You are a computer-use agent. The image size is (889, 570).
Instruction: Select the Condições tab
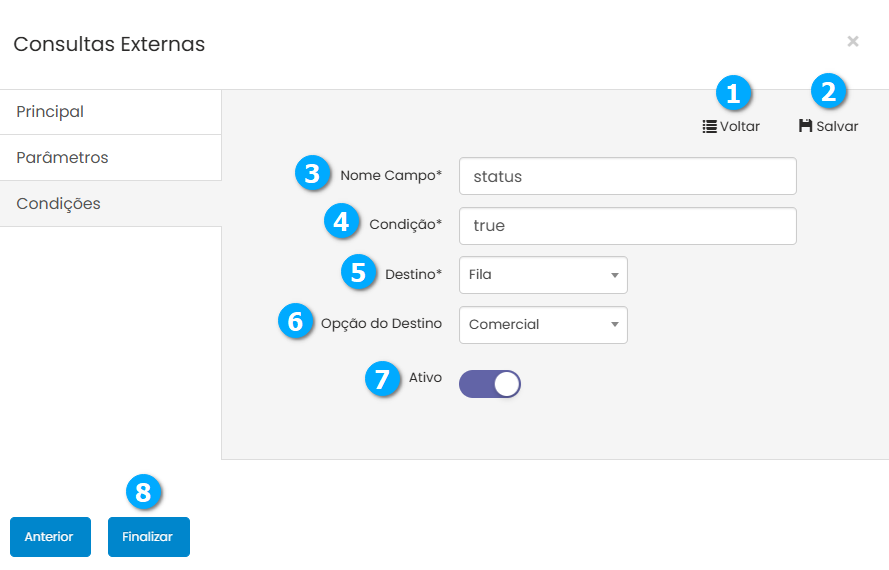click(x=110, y=204)
